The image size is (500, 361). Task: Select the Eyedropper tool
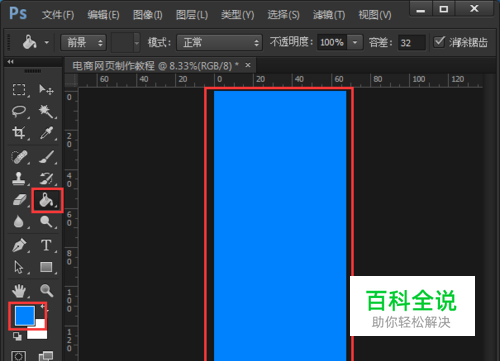46,133
